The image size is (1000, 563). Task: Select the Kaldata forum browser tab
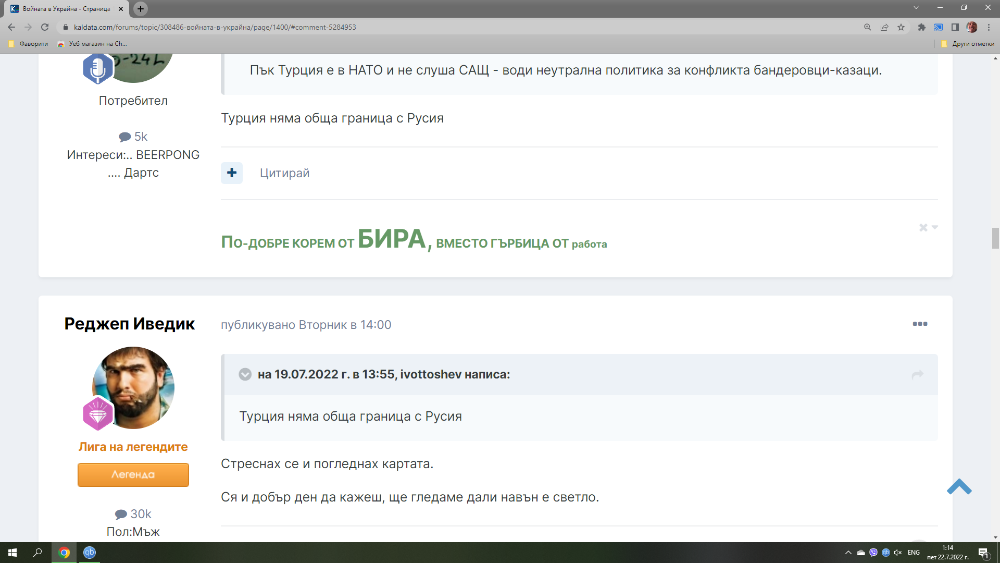[x=66, y=9]
